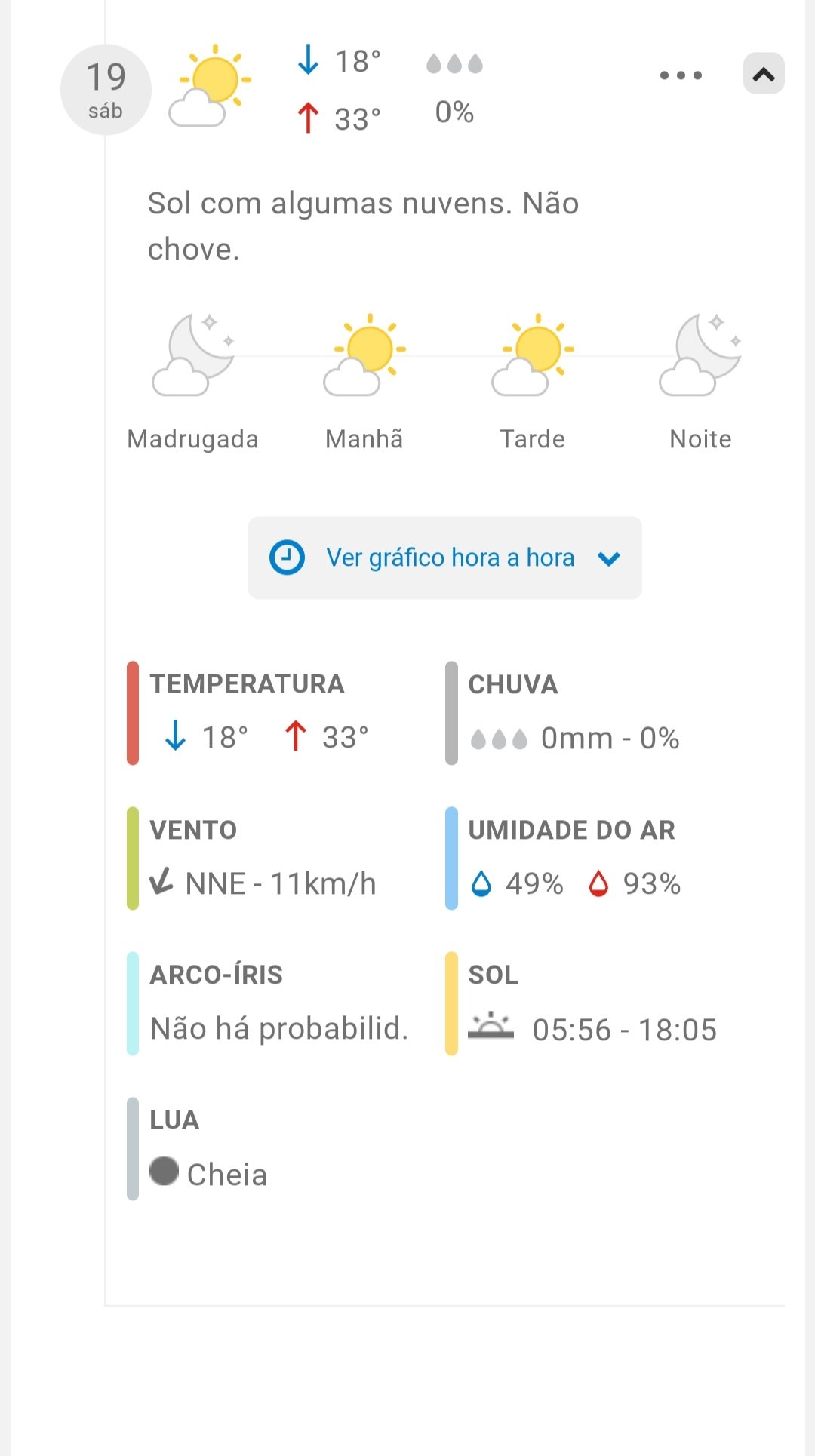Image resolution: width=815 pixels, height=1456 pixels.
Task: Tap the Madrugada moon-cloud icon
Action: click(x=193, y=355)
